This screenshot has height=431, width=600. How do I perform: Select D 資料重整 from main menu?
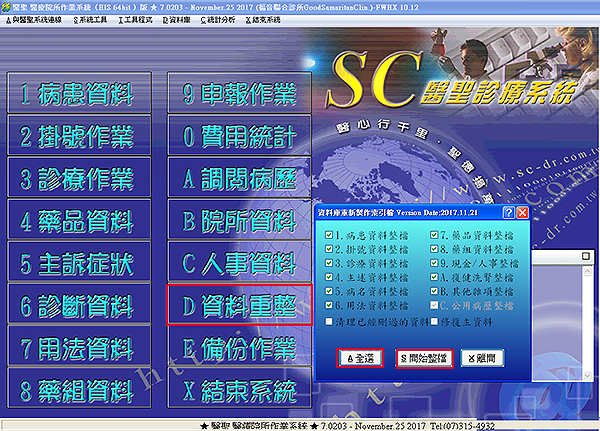tap(239, 306)
